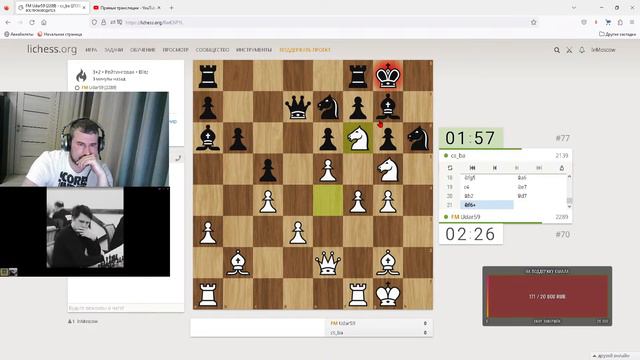The width and height of the screenshot is (640, 360).
Task: Close the YouTube browser tab
Action: tap(159, 7)
